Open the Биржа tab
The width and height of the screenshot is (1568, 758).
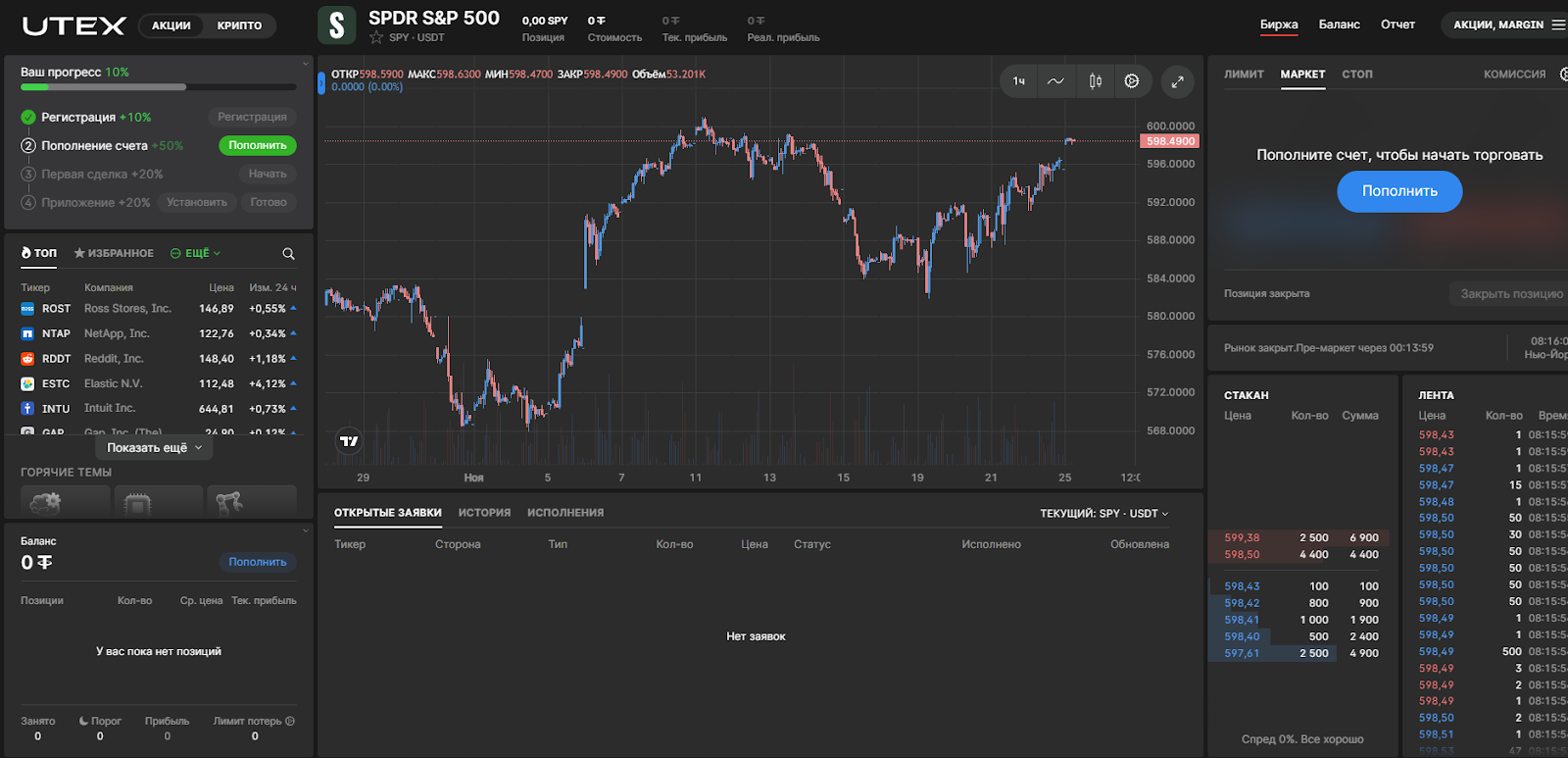pos(1279,25)
